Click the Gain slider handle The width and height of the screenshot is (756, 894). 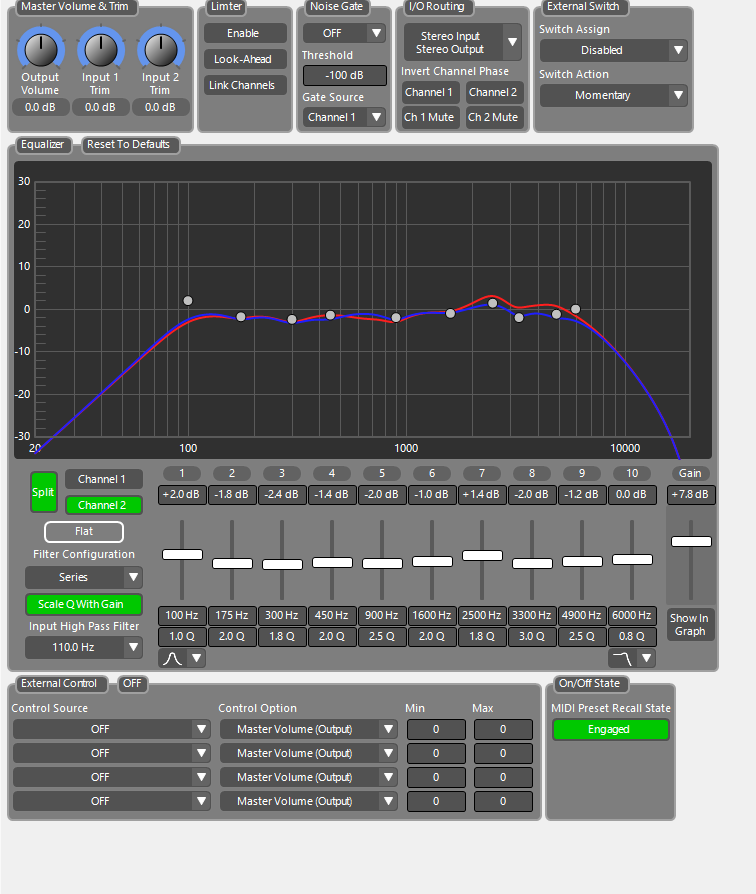690,541
